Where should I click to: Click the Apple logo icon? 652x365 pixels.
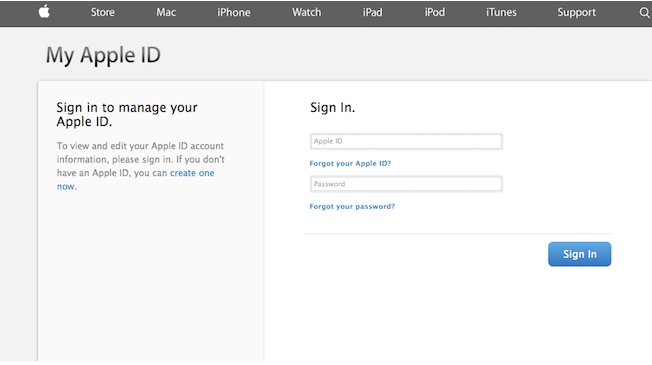coord(44,12)
